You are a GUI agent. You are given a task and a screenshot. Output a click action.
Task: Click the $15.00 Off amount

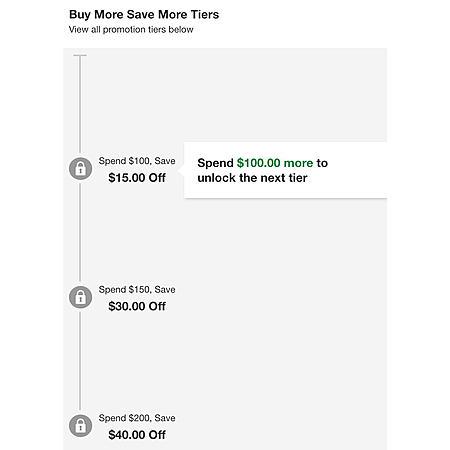click(137, 178)
